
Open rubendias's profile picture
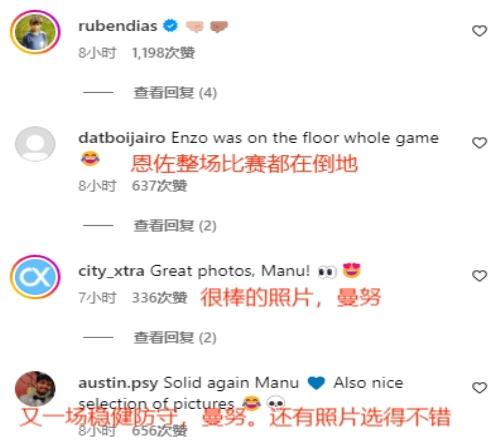click(35, 32)
